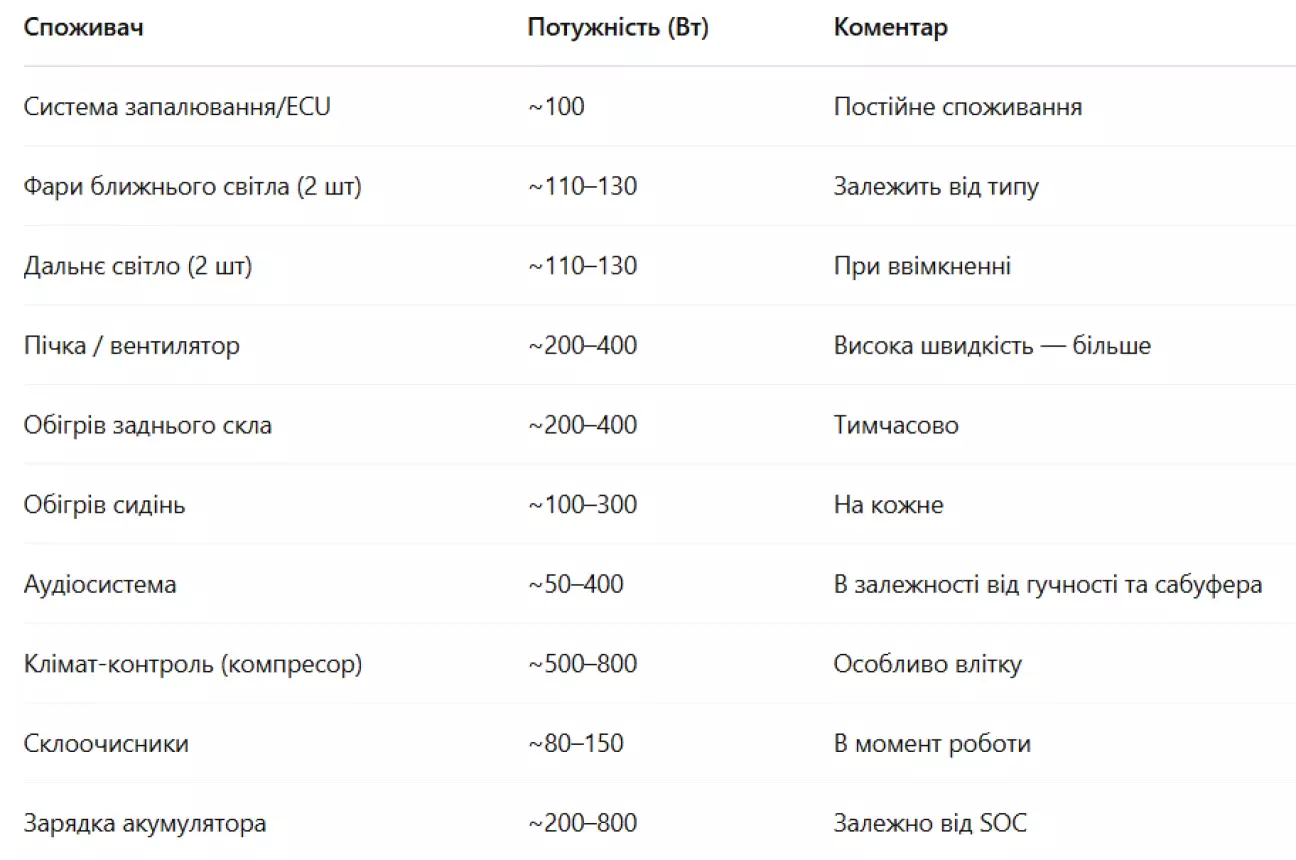Select the Зарядка акумулятора cell
The height and width of the screenshot is (860, 1296).
[x=145, y=824]
